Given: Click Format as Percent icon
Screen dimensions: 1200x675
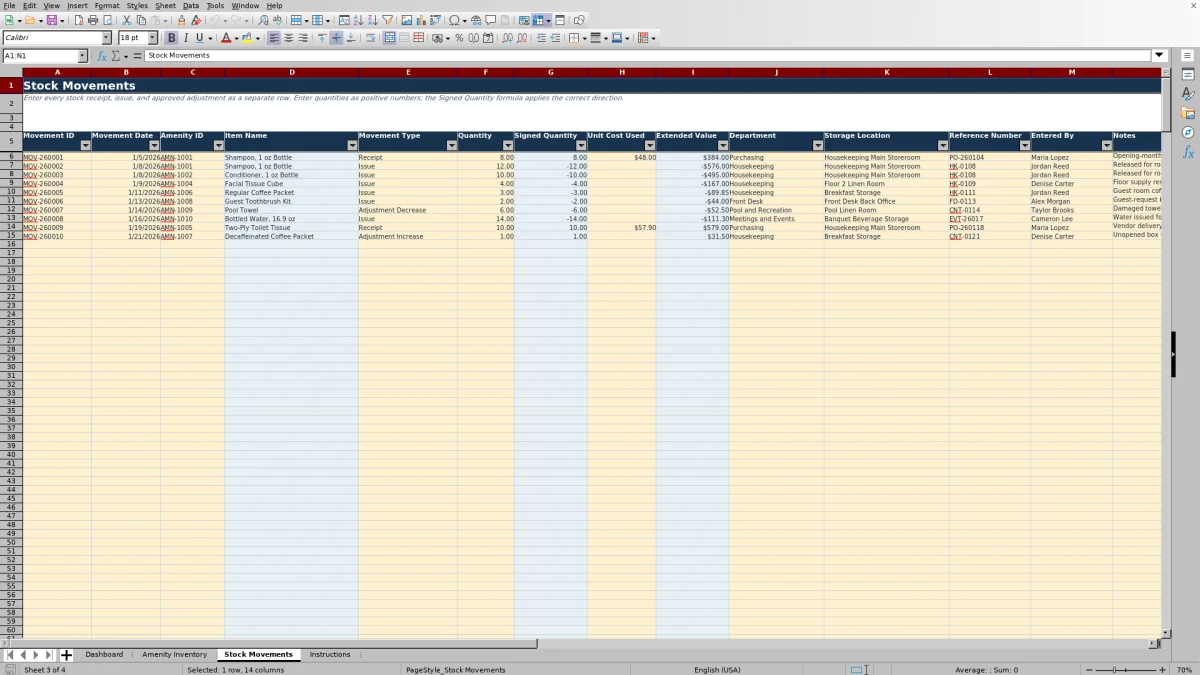Looking at the screenshot, I should (459, 38).
